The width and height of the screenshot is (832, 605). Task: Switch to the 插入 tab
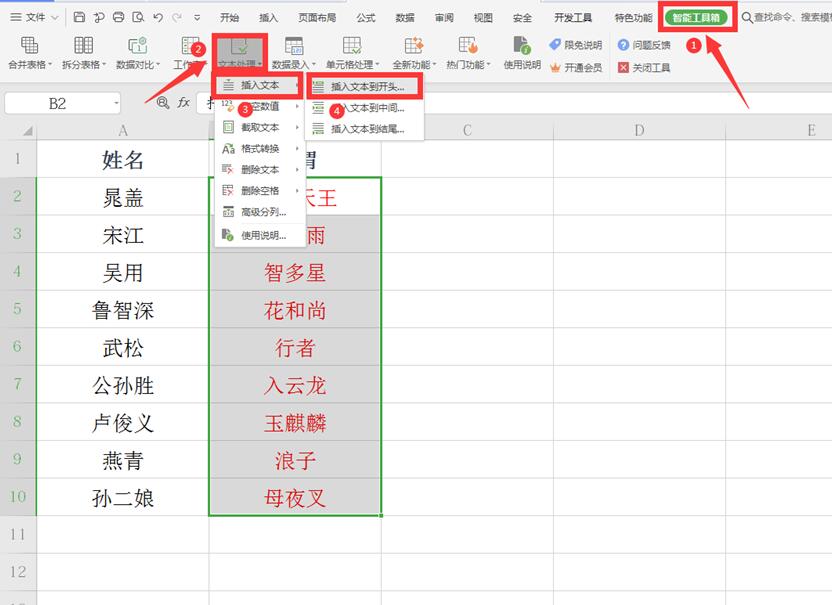(268, 18)
